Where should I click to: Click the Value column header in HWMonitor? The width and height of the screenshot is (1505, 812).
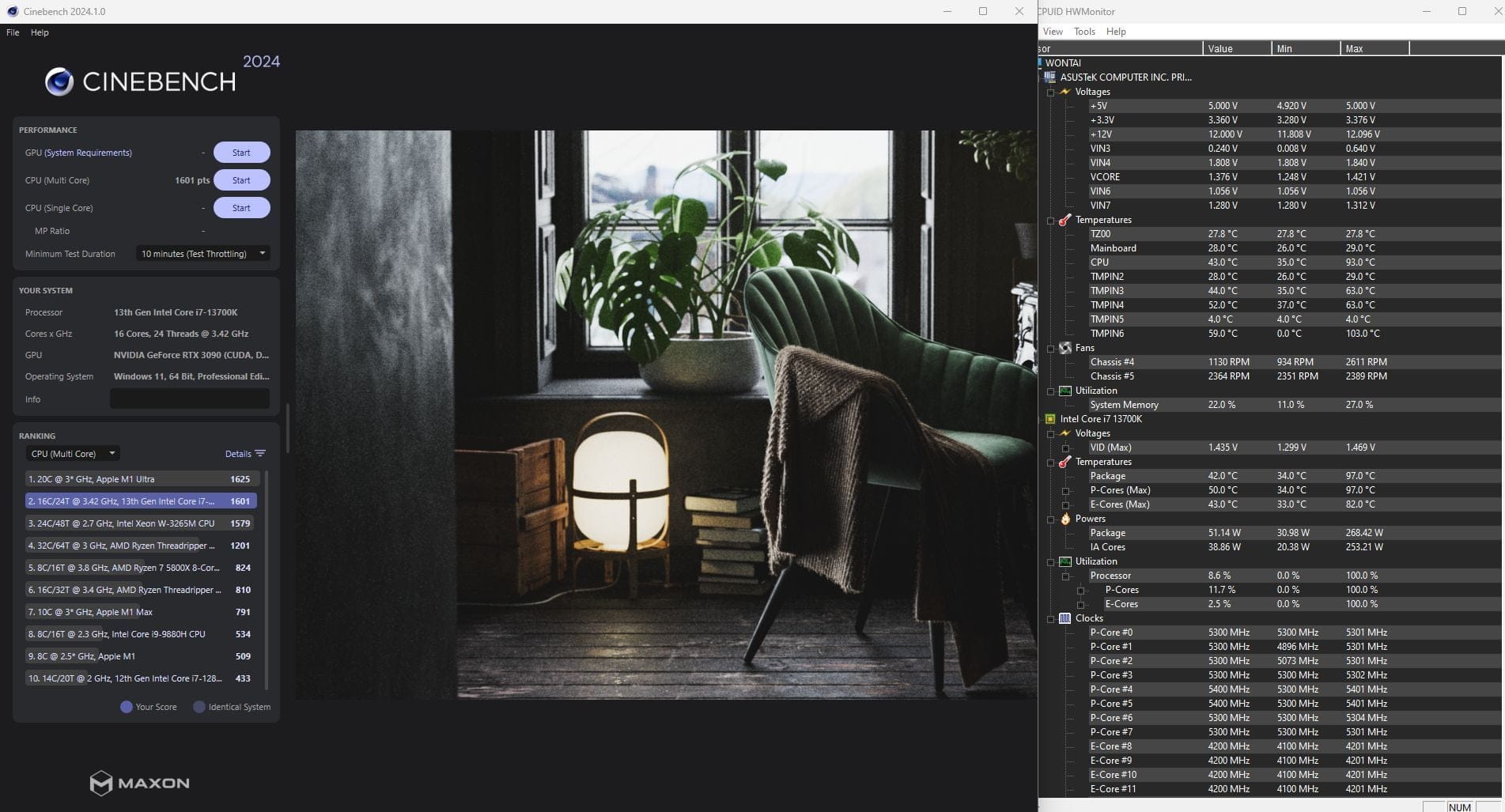1237,48
